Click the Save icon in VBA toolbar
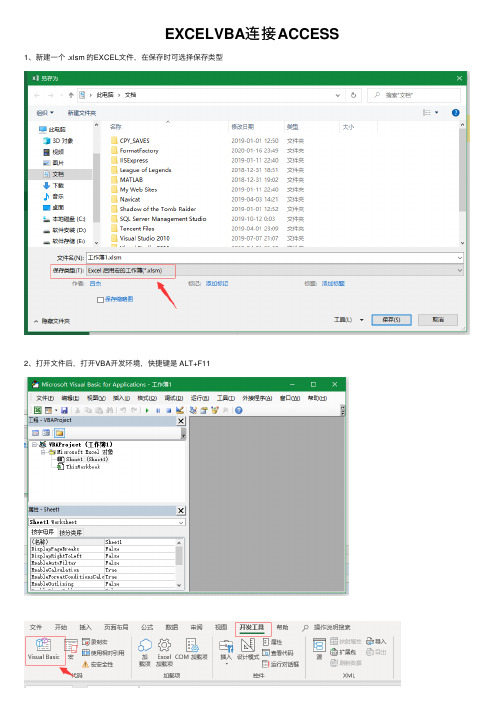This screenshot has height=713, width=504. click(64, 410)
